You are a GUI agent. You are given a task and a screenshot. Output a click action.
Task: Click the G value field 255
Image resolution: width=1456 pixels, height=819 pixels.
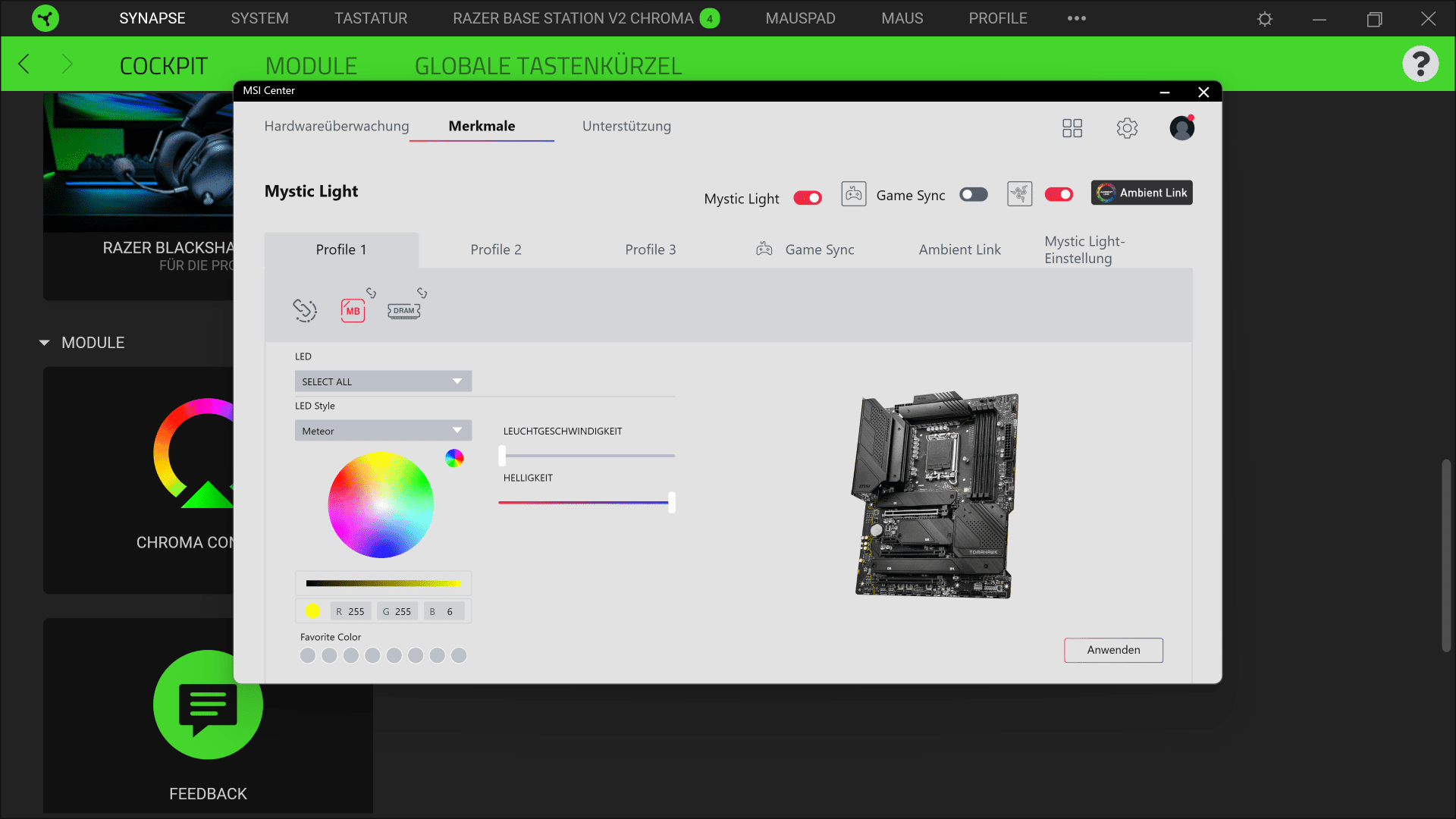click(397, 611)
